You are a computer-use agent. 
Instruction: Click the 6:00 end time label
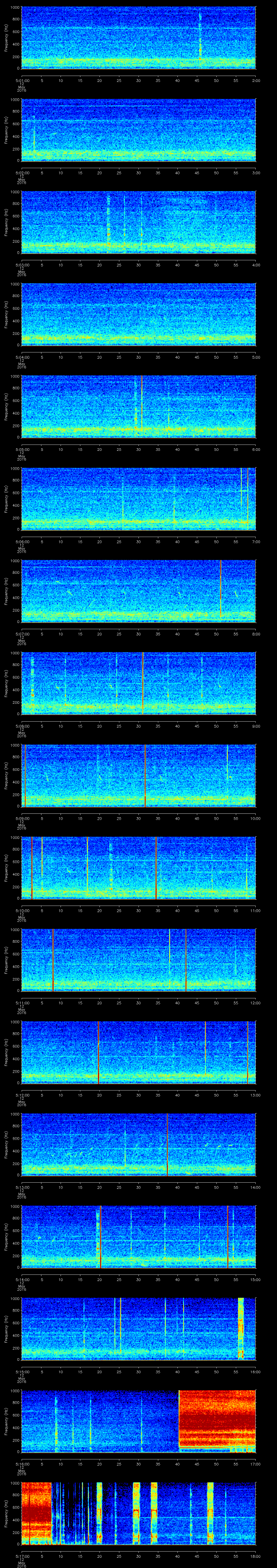click(x=256, y=449)
